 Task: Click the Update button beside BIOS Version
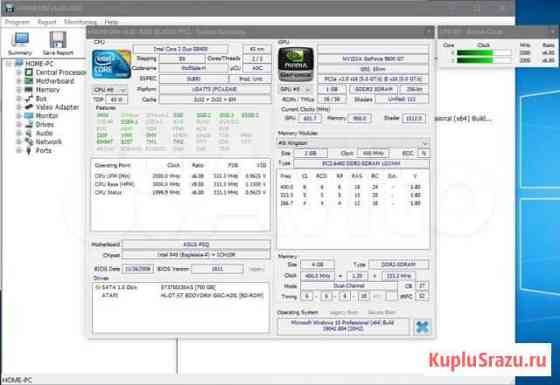coord(256,269)
